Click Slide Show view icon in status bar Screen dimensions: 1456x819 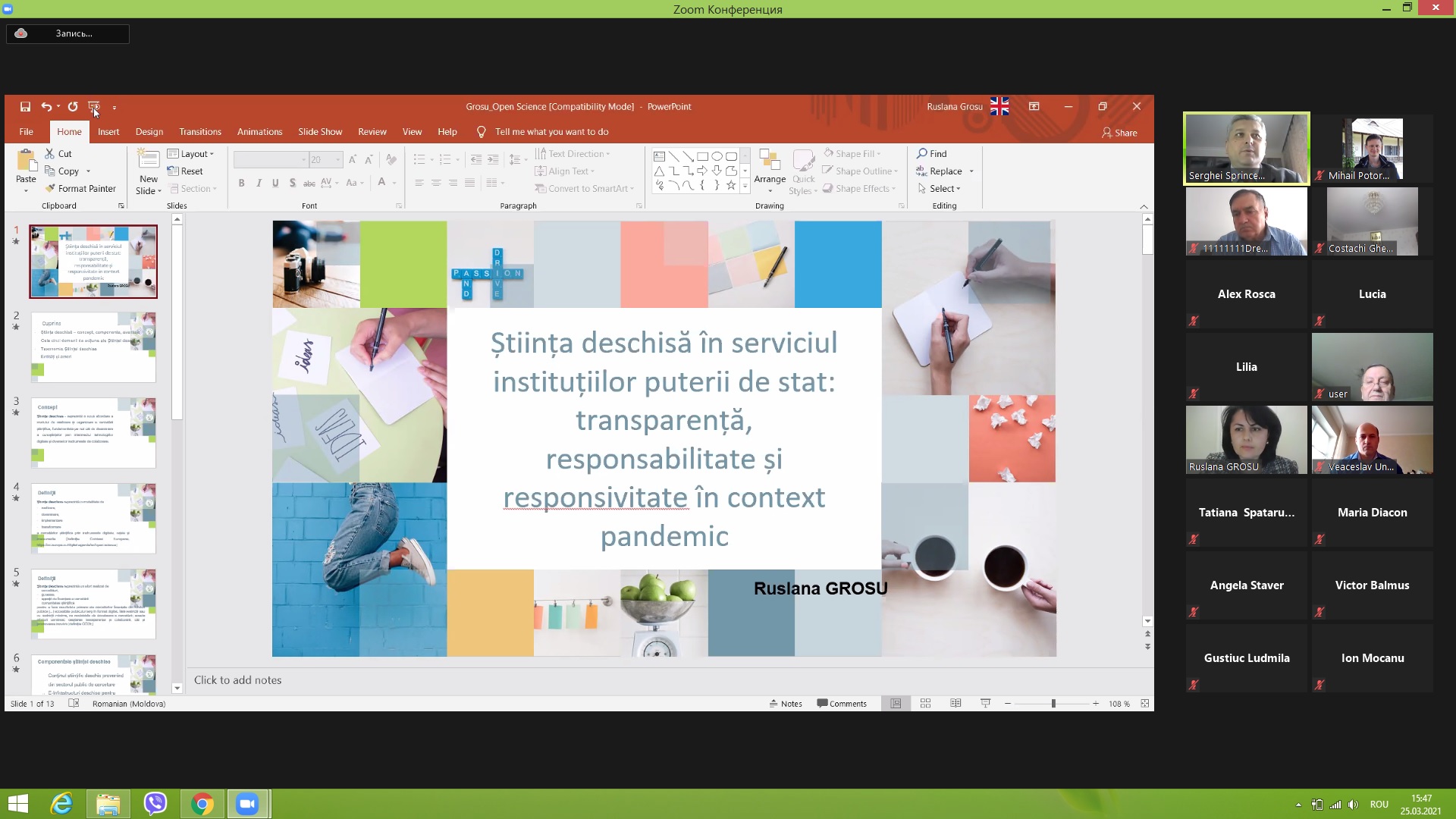[x=985, y=704]
